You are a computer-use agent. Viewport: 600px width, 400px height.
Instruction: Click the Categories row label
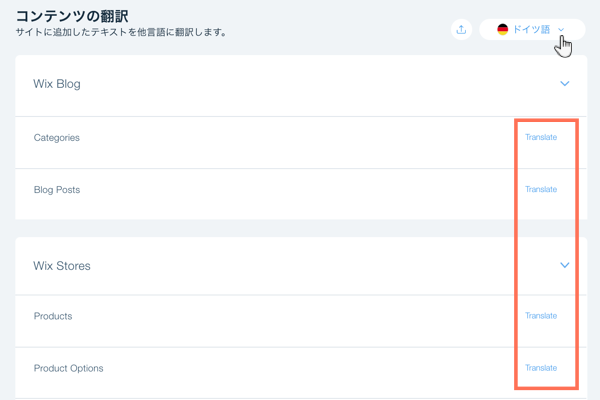tap(56, 137)
